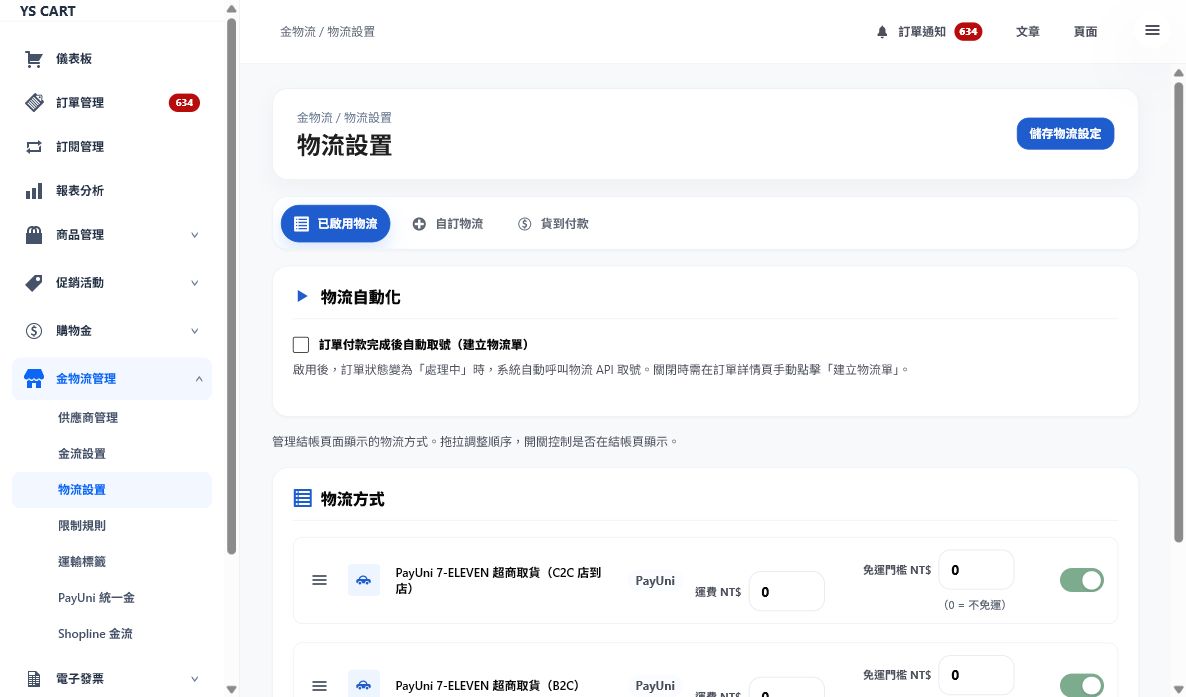Click the 免運門檻 NT$ field for C2C 店到店
Viewport: 1186px width, 697px height.
point(976,570)
